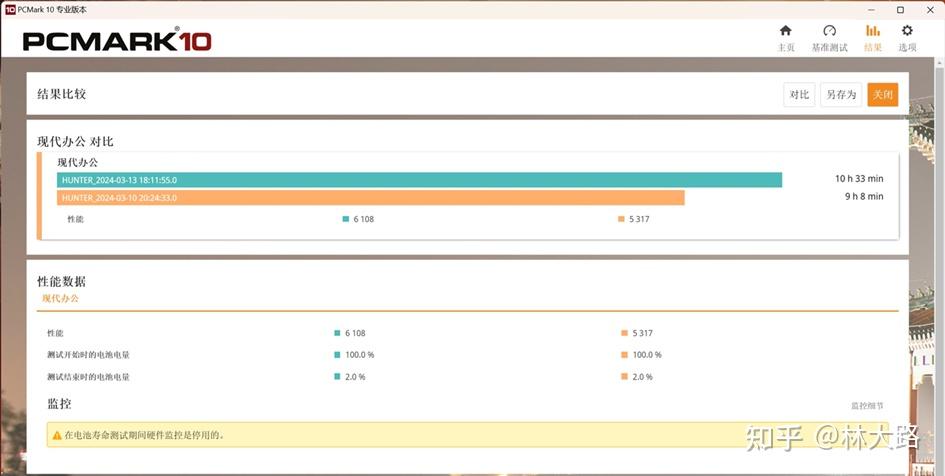The image size is (945, 476).
Task: Click the 对比 compare button
Action: pyautogui.click(x=799, y=95)
